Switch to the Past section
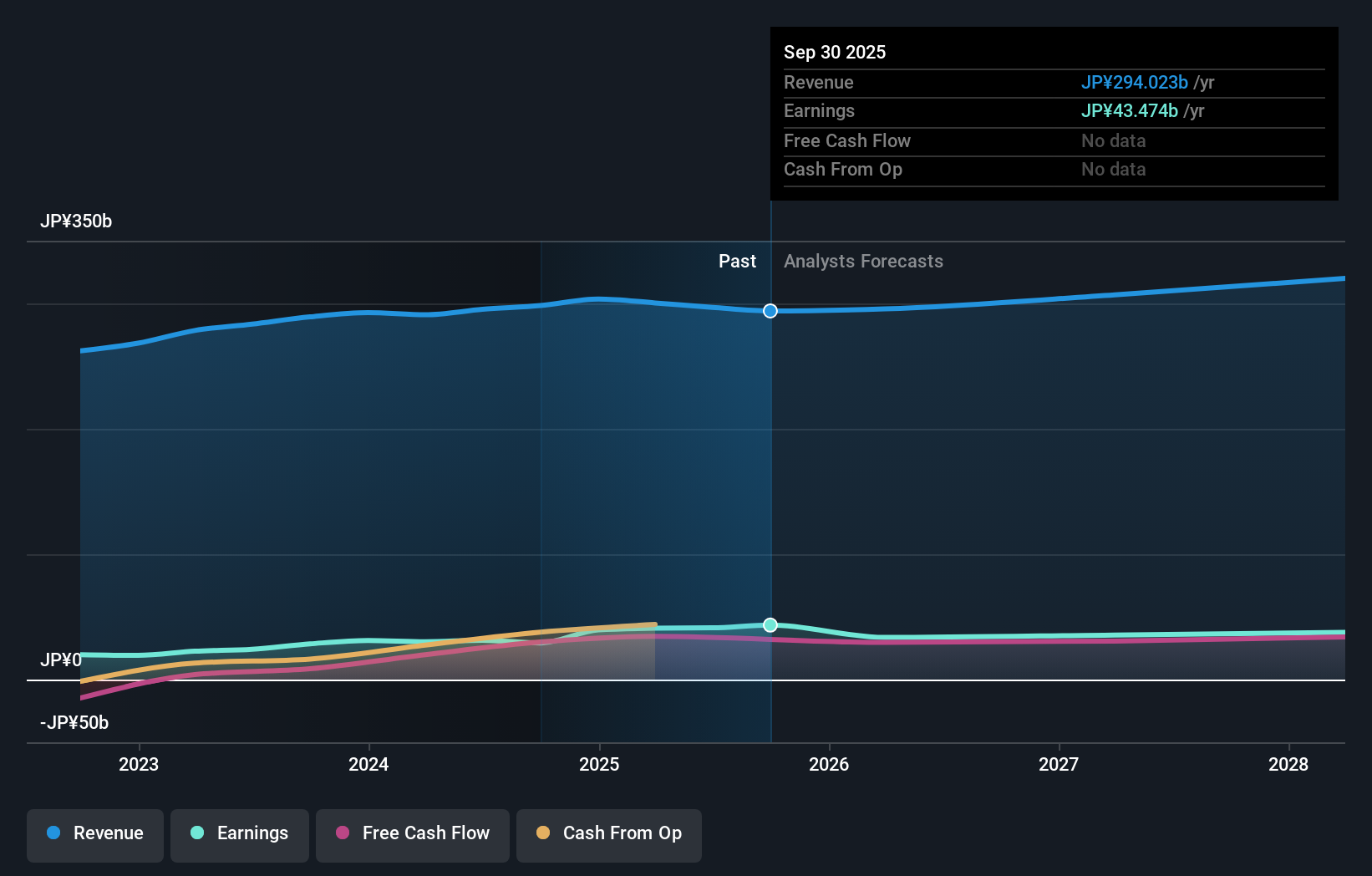The image size is (1372, 876). tap(737, 261)
